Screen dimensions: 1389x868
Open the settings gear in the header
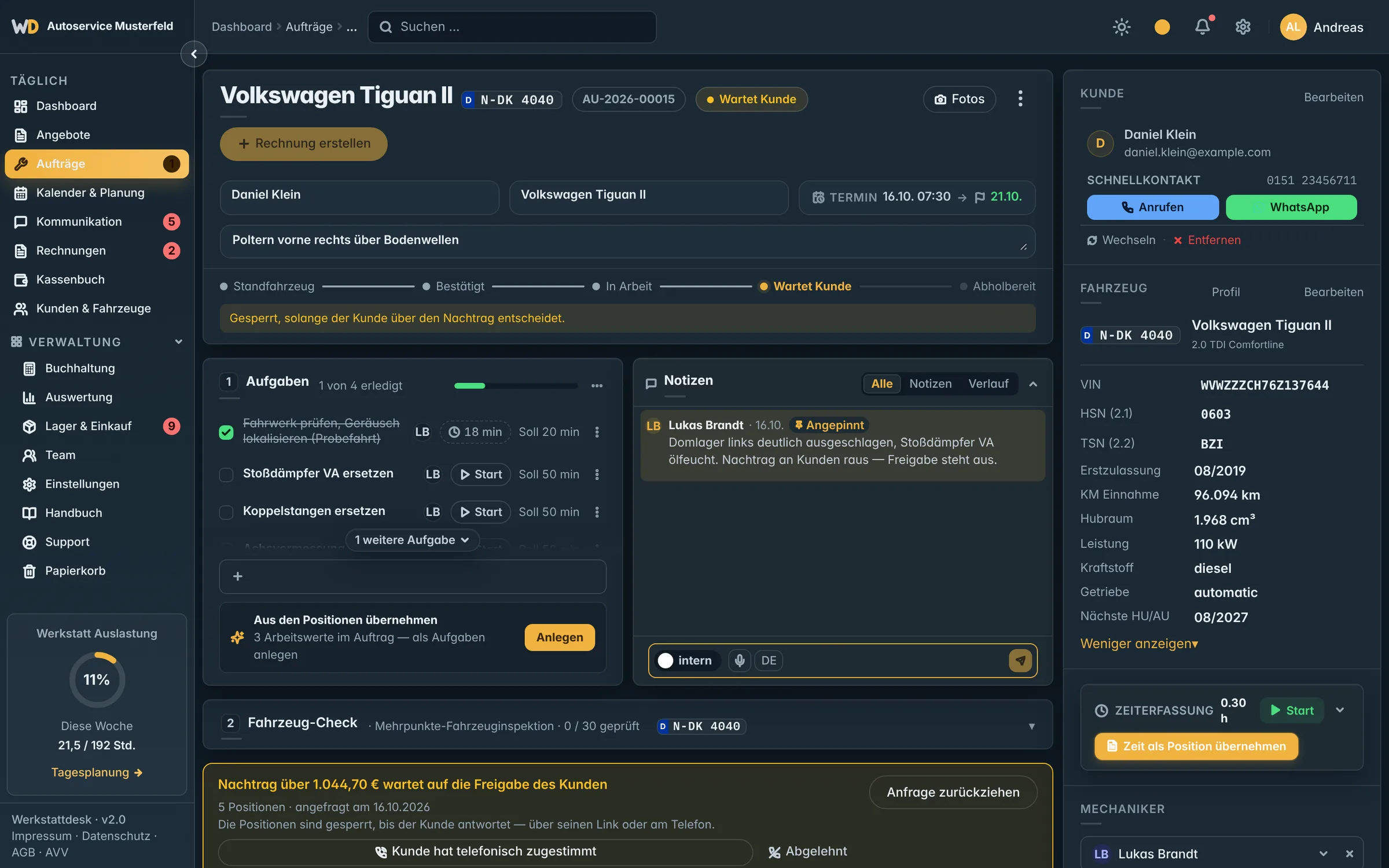(1243, 27)
